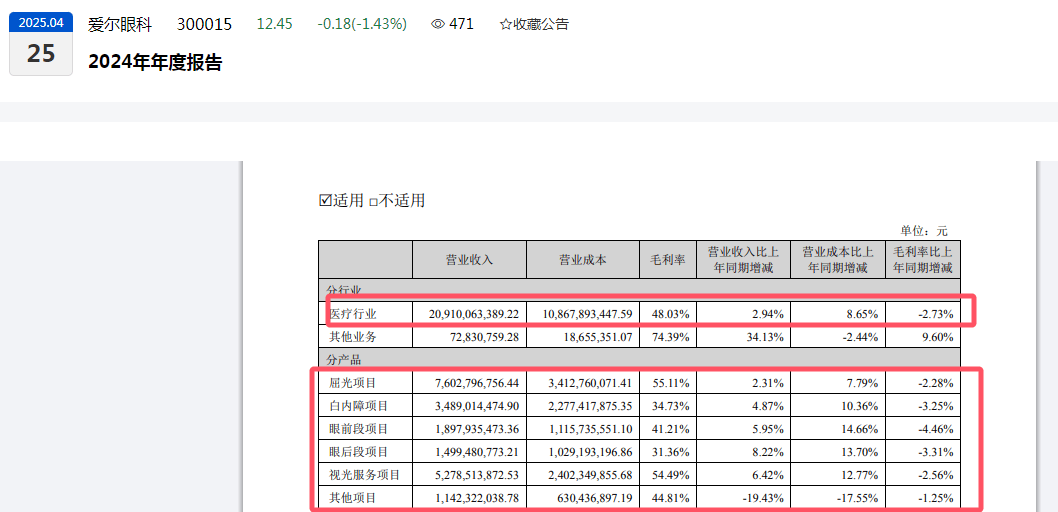Open the 爱尔眼科 stock name link
1058x512 pixels.
[120, 24]
